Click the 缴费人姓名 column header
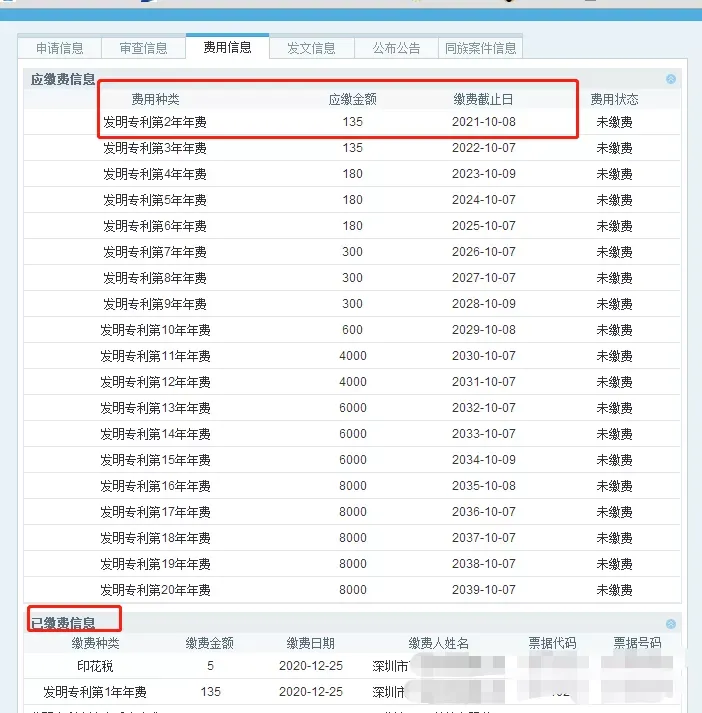The image size is (702, 713). [438, 643]
